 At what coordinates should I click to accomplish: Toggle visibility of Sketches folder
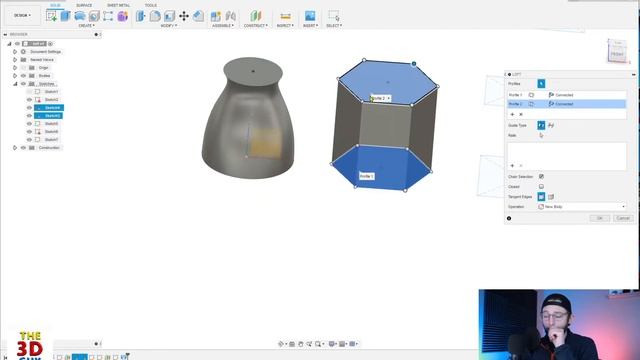click(x=23, y=84)
